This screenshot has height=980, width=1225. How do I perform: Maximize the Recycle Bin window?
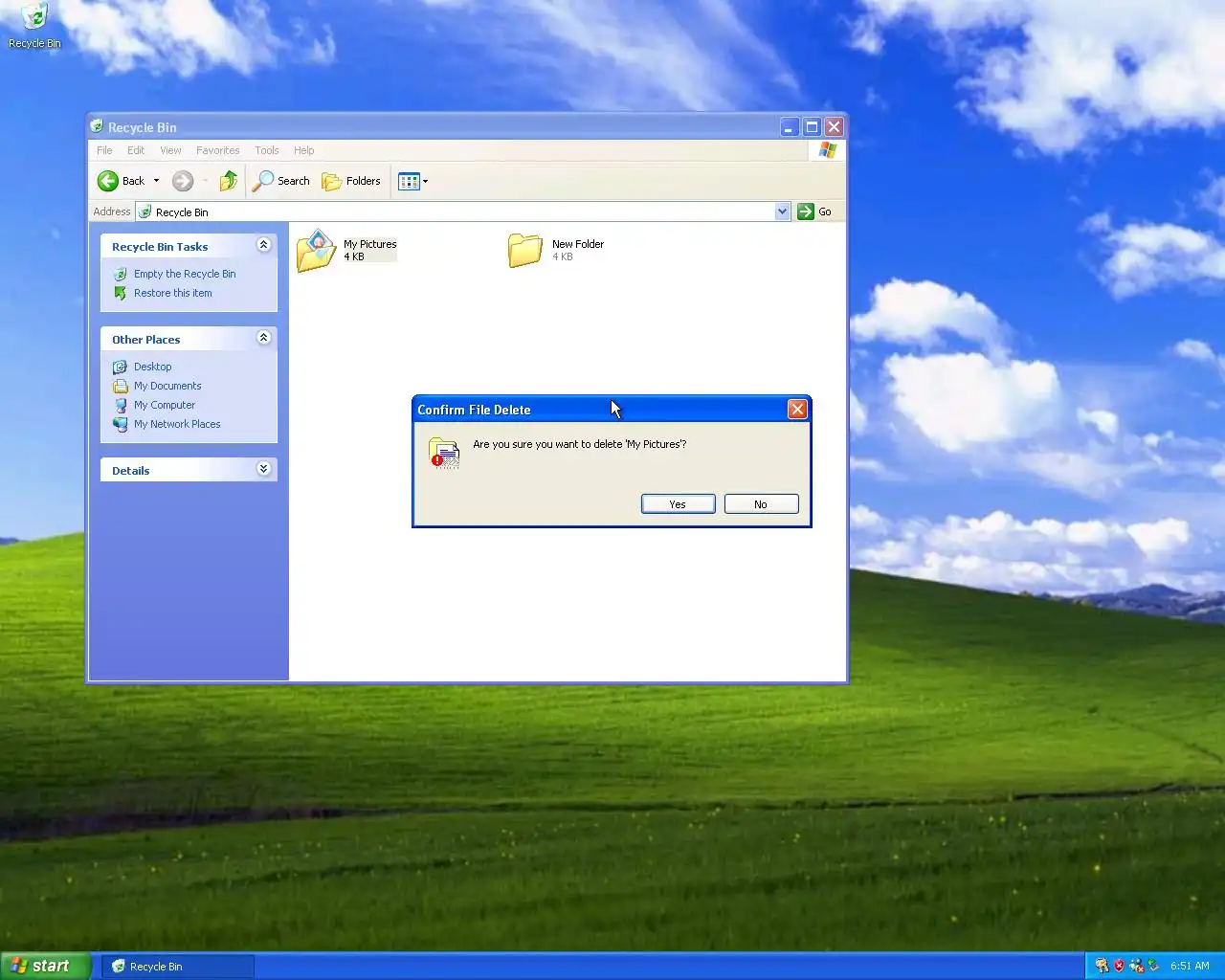(812, 126)
